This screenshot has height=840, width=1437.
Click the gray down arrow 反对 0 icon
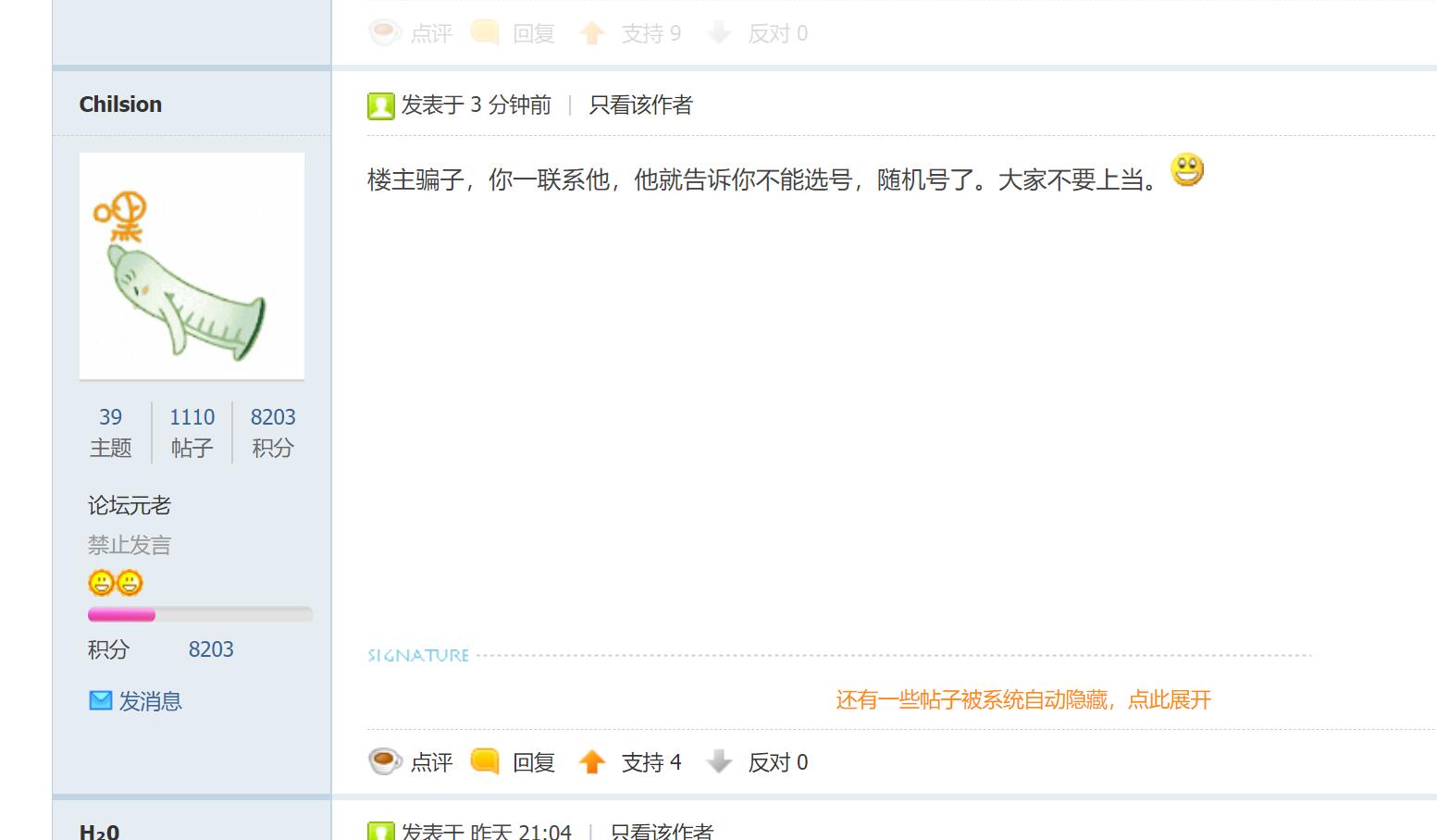tap(719, 761)
